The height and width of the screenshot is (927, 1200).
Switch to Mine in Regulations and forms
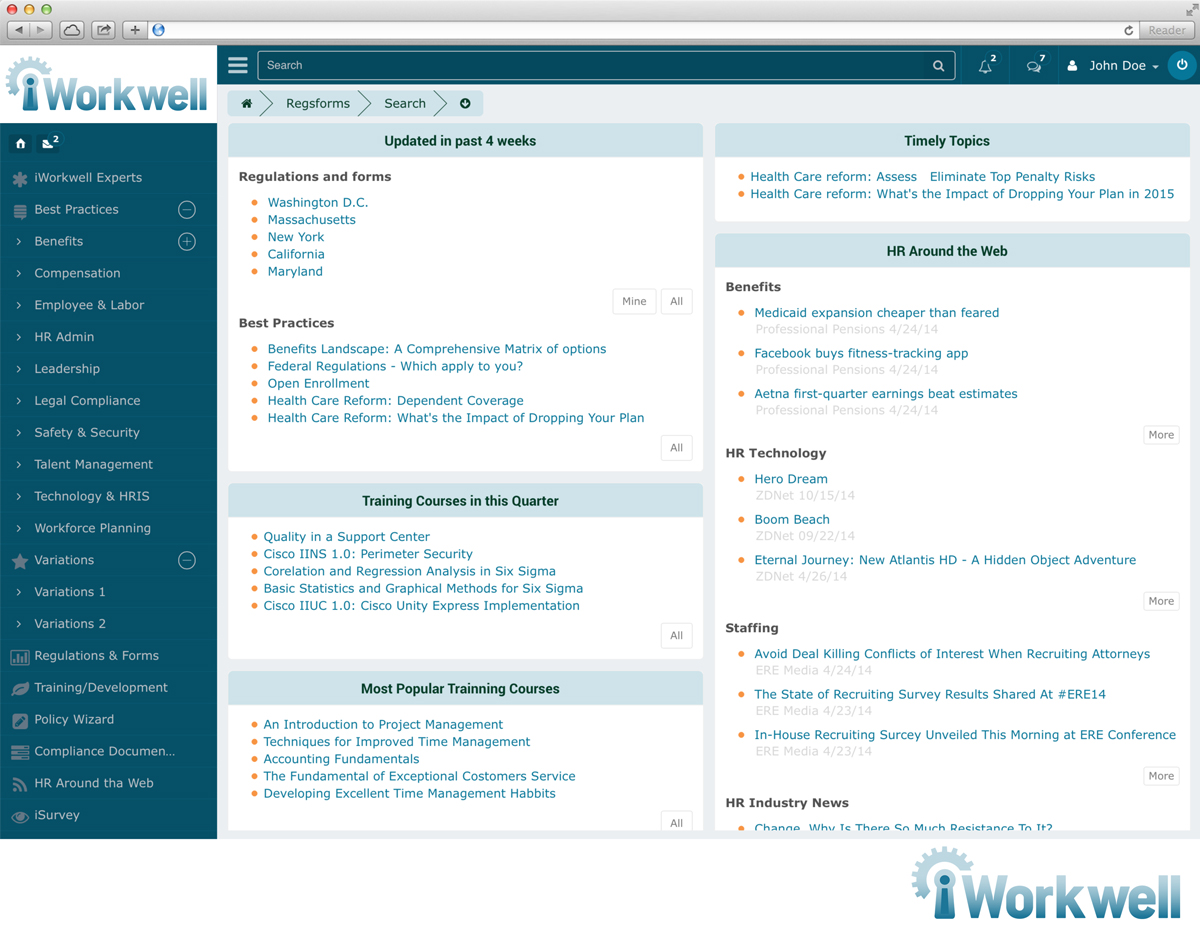coord(634,301)
